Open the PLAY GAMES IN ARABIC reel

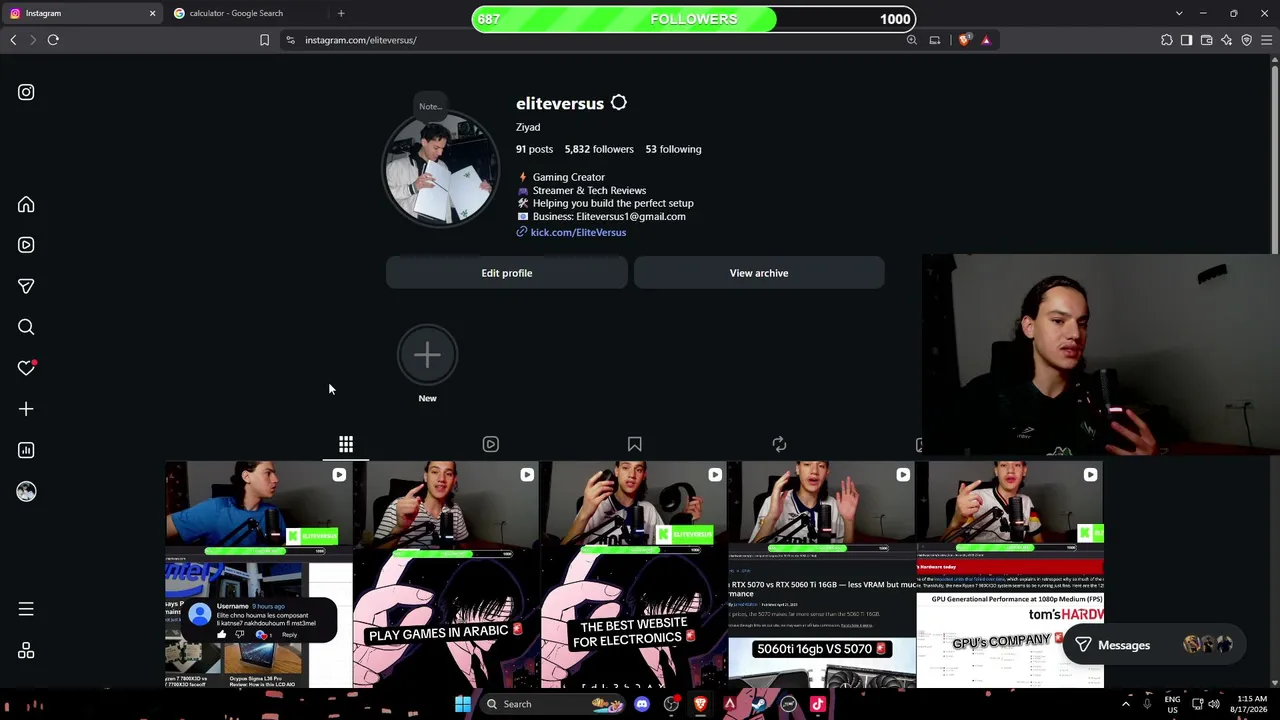point(446,575)
